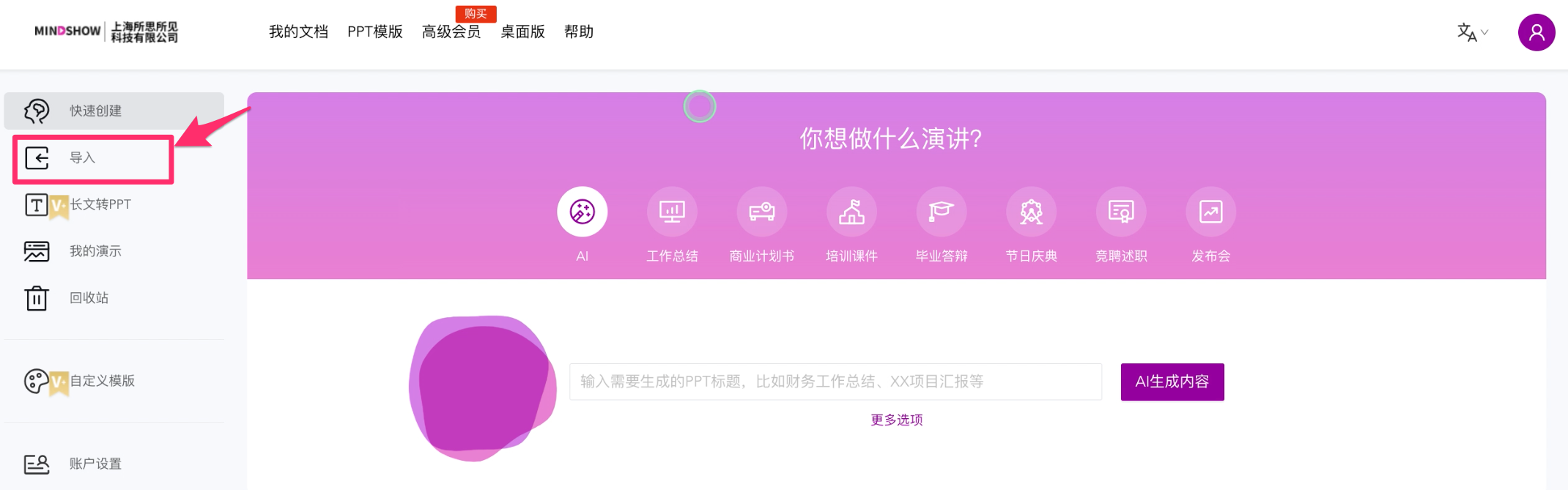Image resolution: width=1568 pixels, height=490 pixels.
Task: Choose the 工作总结 category icon
Action: (672, 212)
